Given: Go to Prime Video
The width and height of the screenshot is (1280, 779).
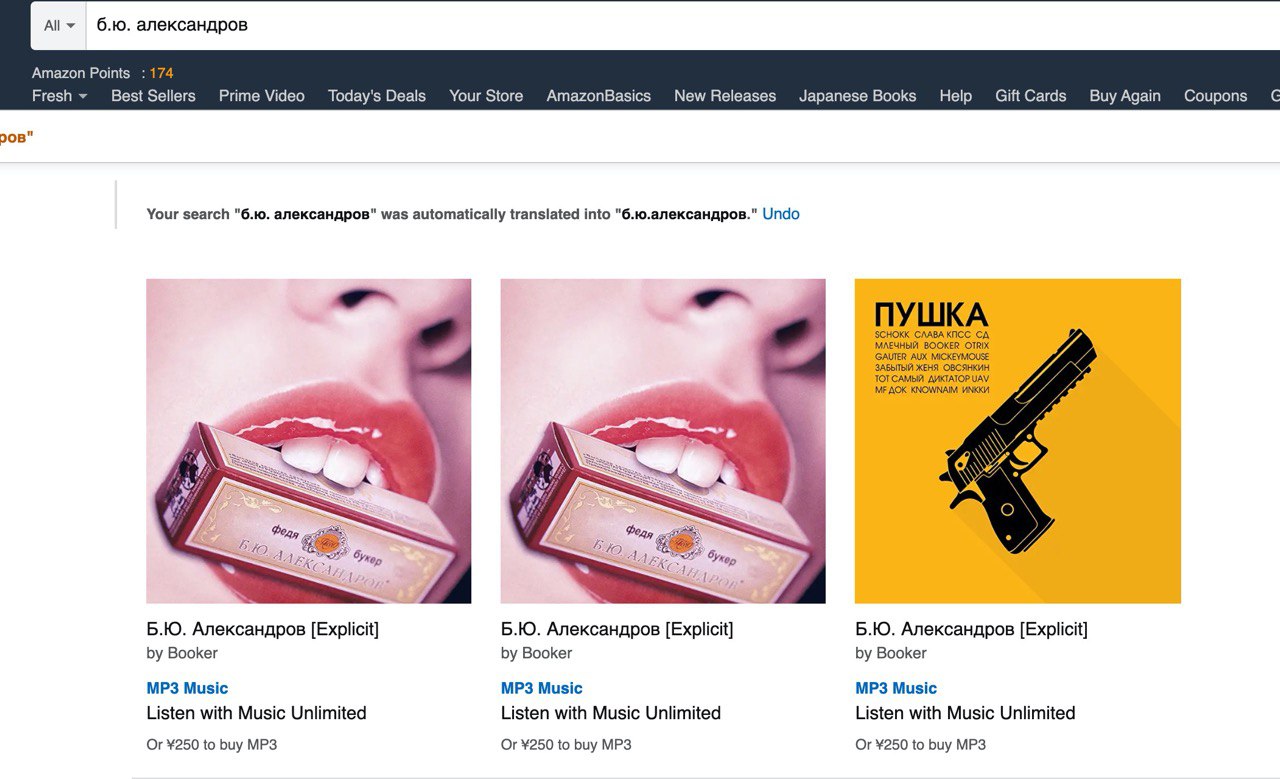Looking at the screenshot, I should point(262,96).
